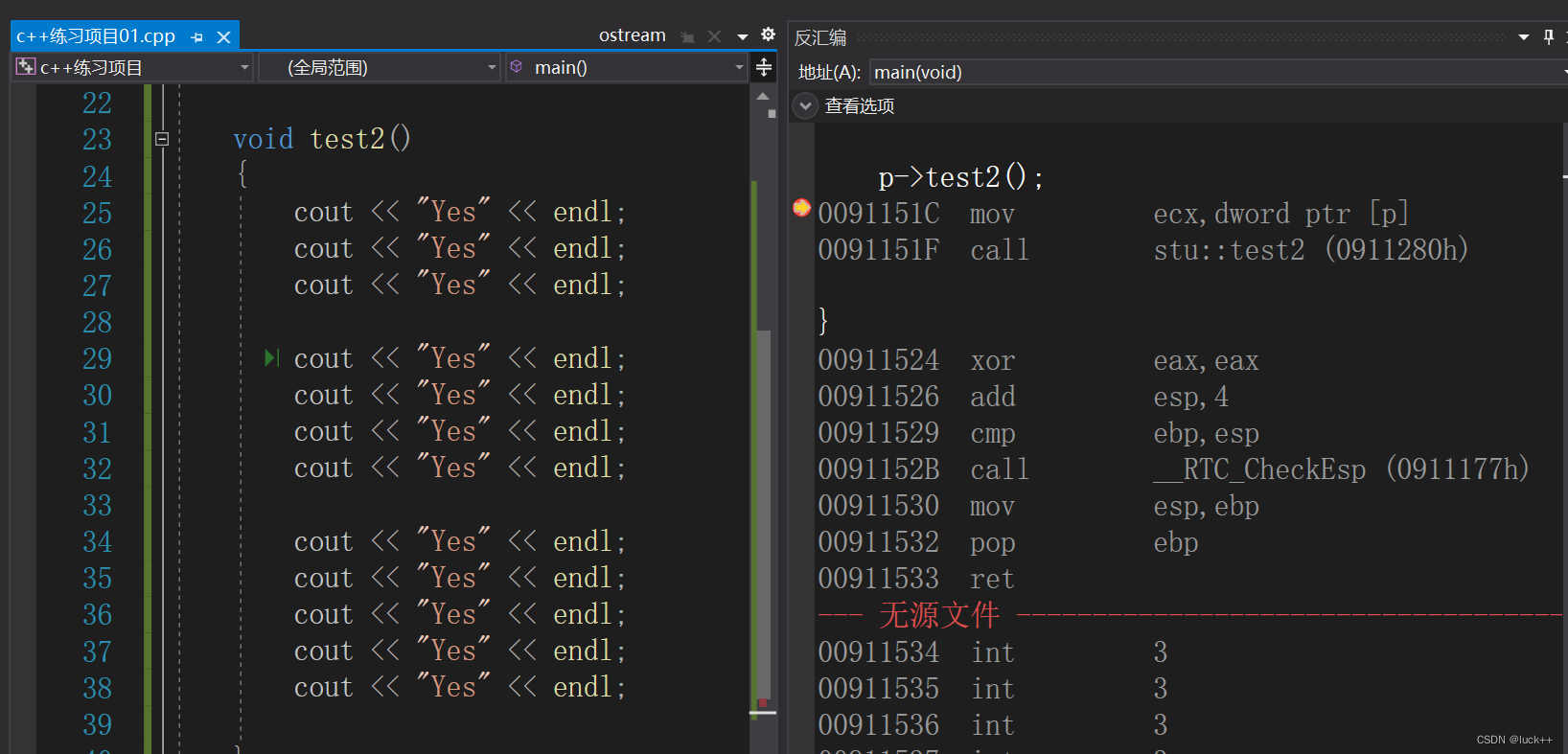Click the closing brace line in disassembly
The width and height of the screenshot is (1568, 754).
click(823, 320)
